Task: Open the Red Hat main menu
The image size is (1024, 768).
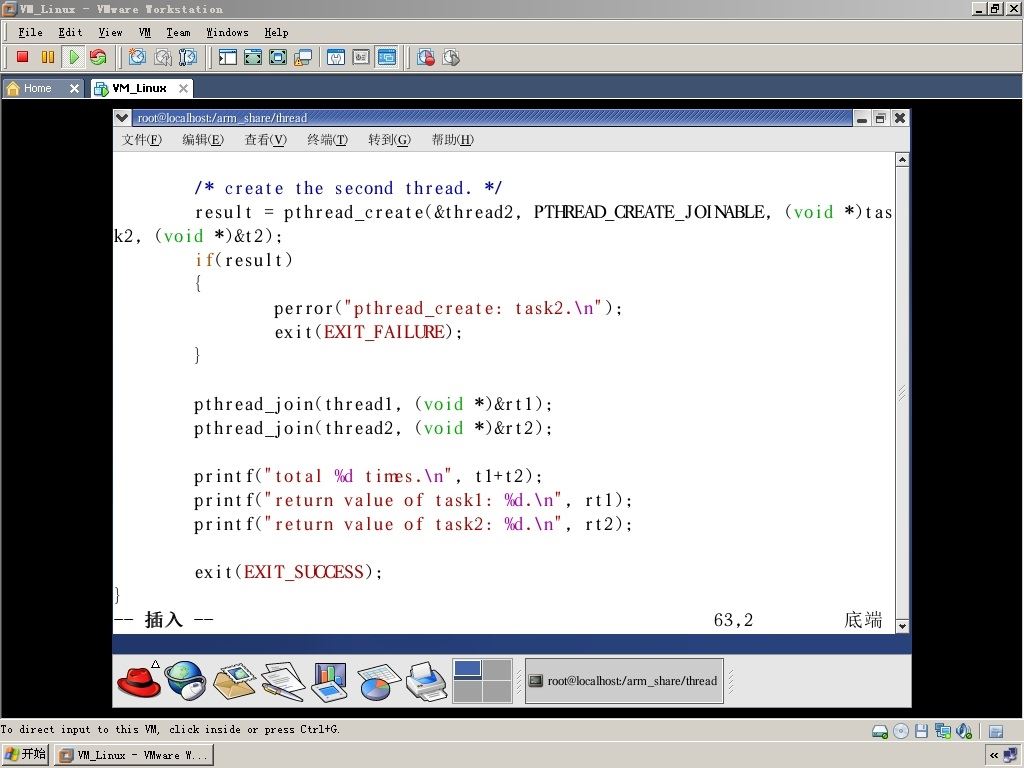Action: pyautogui.click(x=139, y=680)
